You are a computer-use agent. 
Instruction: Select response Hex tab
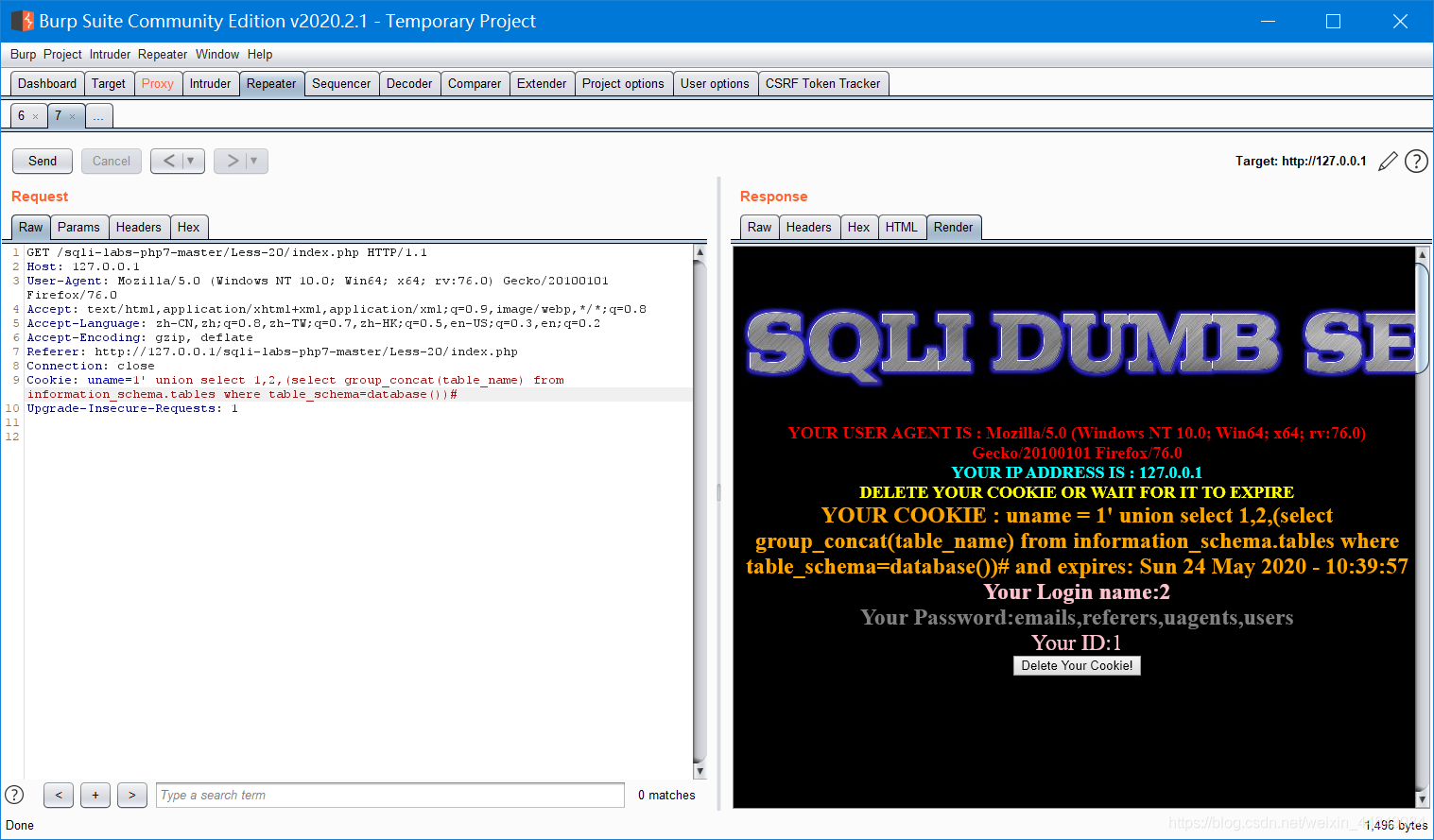[x=859, y=227]
